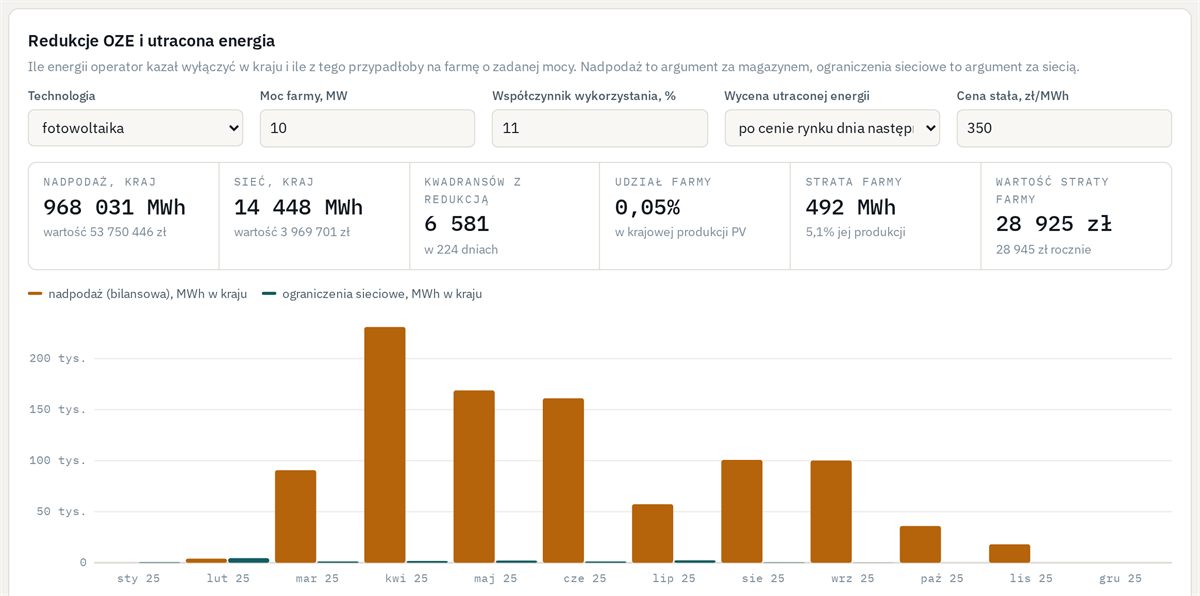This screenshot has width=1200, height=596.
Task: Focus the Współczynnik wykorzystania input with 11
Action: tap(599, 128)
